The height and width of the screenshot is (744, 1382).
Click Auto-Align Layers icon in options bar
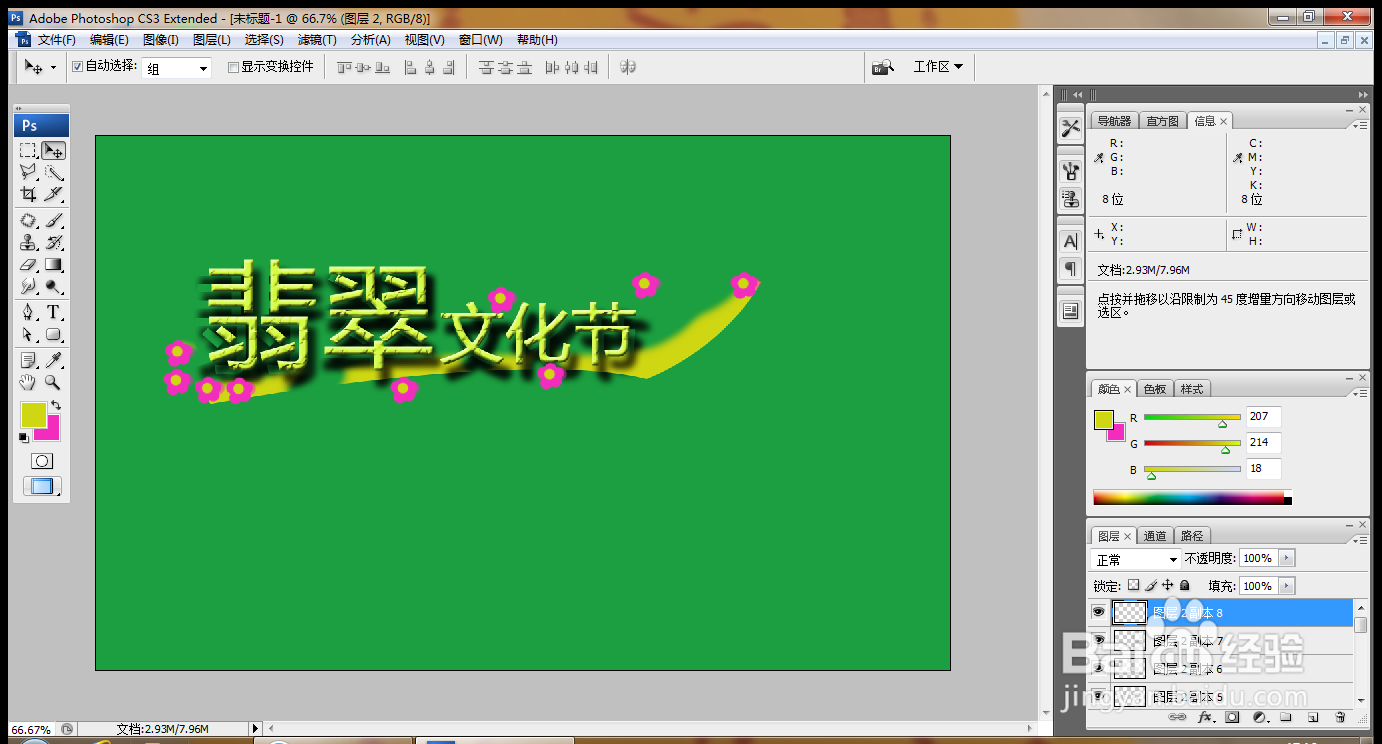(x=628, y=67)
